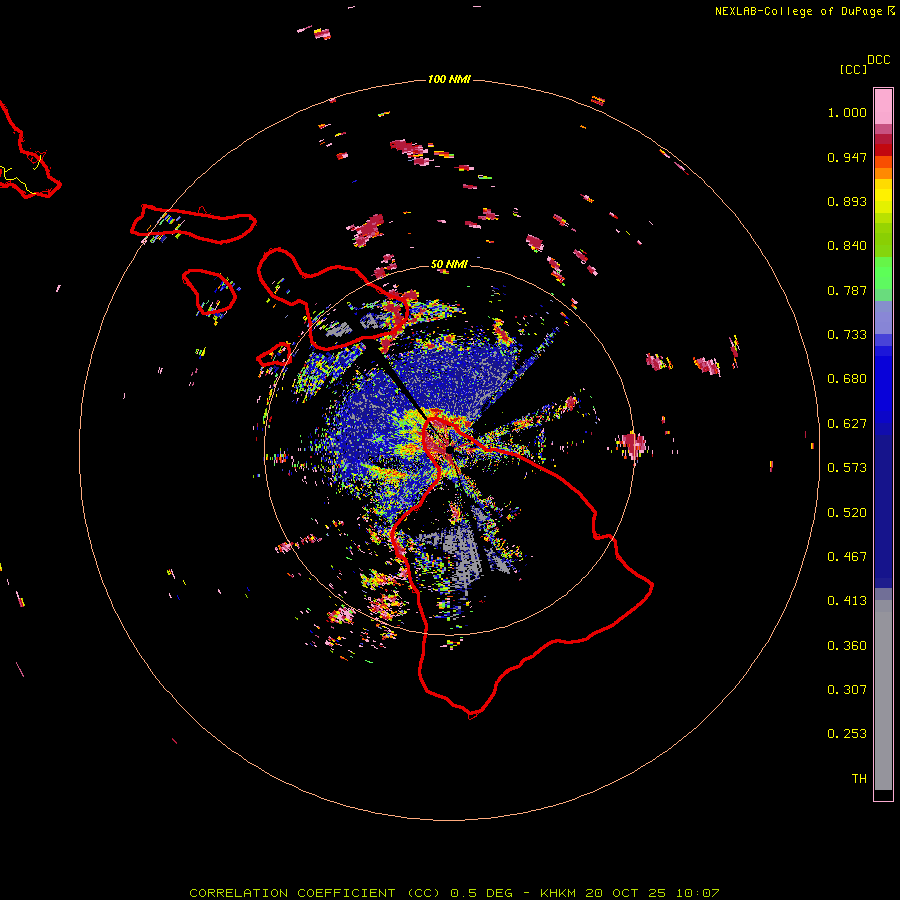
Task: Click the 0.467 color scale value
Action: [847, 557]
